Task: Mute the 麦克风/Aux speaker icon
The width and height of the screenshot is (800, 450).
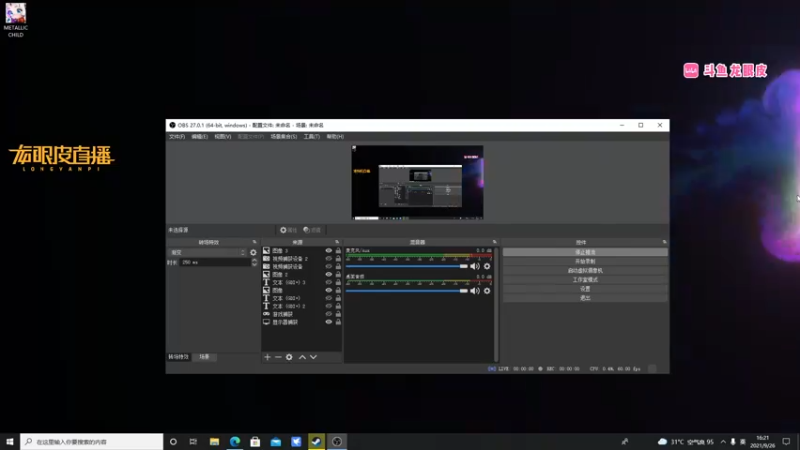Action: tap(475, 266)
